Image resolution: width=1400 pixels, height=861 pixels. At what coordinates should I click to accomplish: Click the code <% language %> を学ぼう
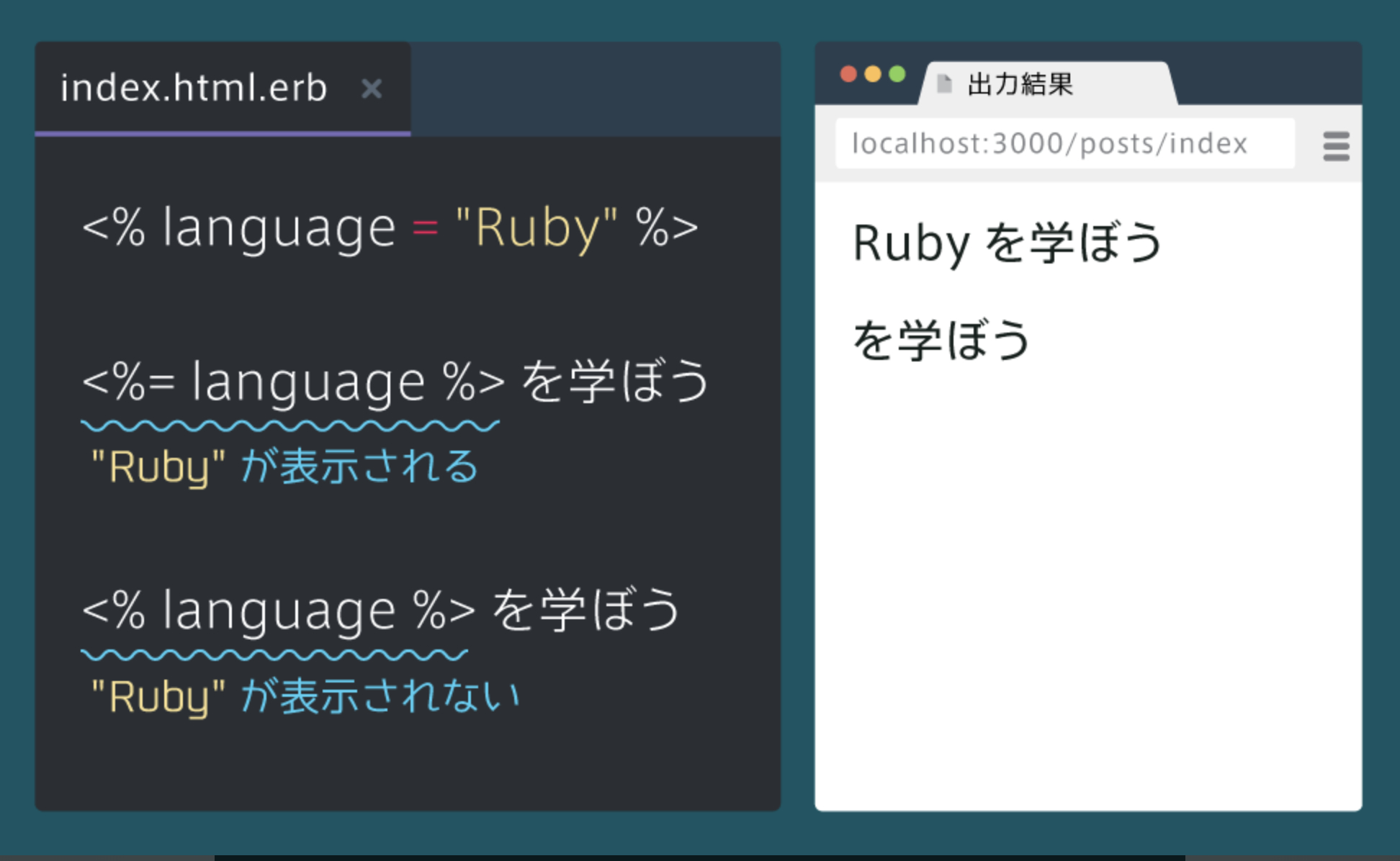381,611
